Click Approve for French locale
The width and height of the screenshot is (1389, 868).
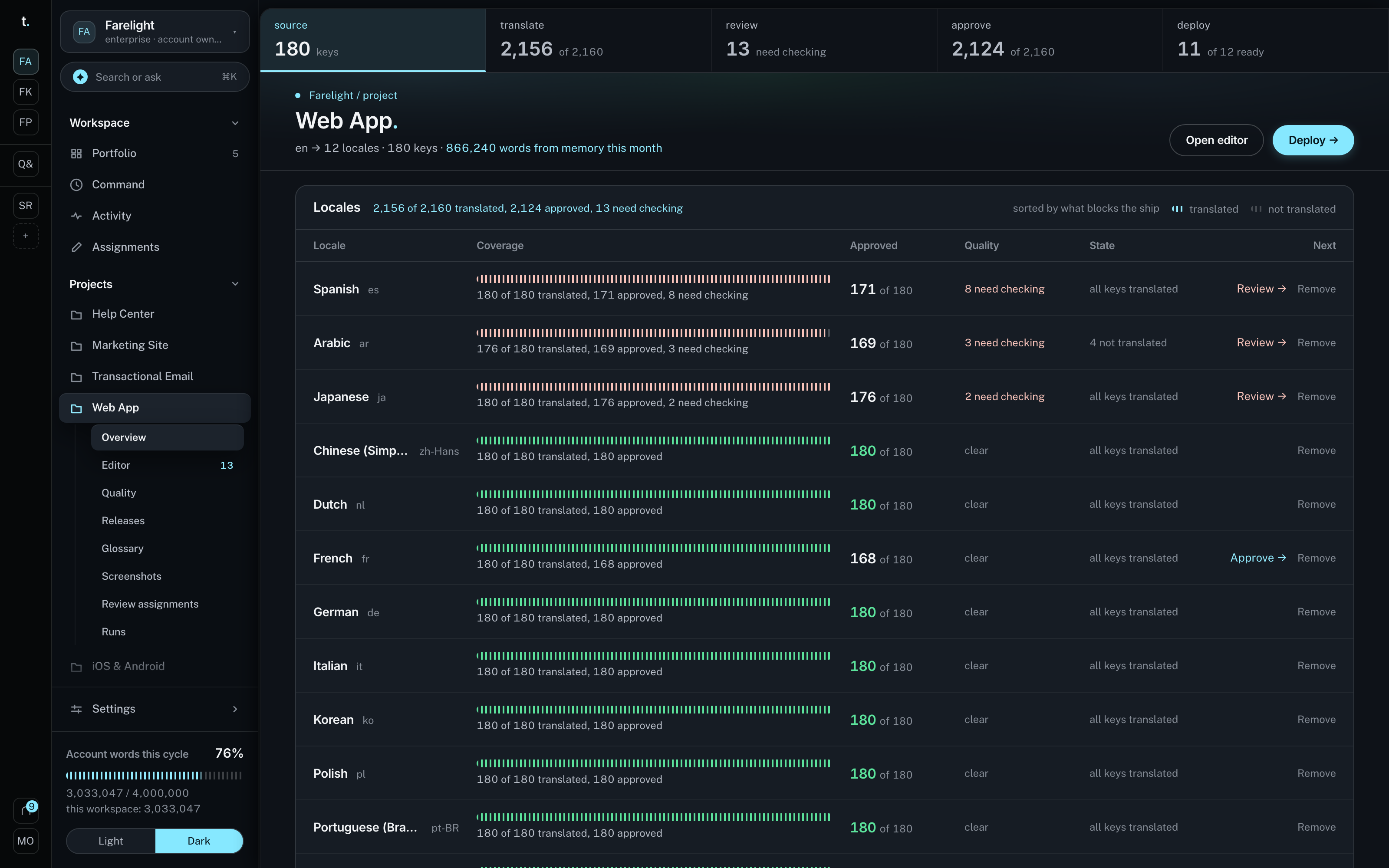click(1257, 558)
